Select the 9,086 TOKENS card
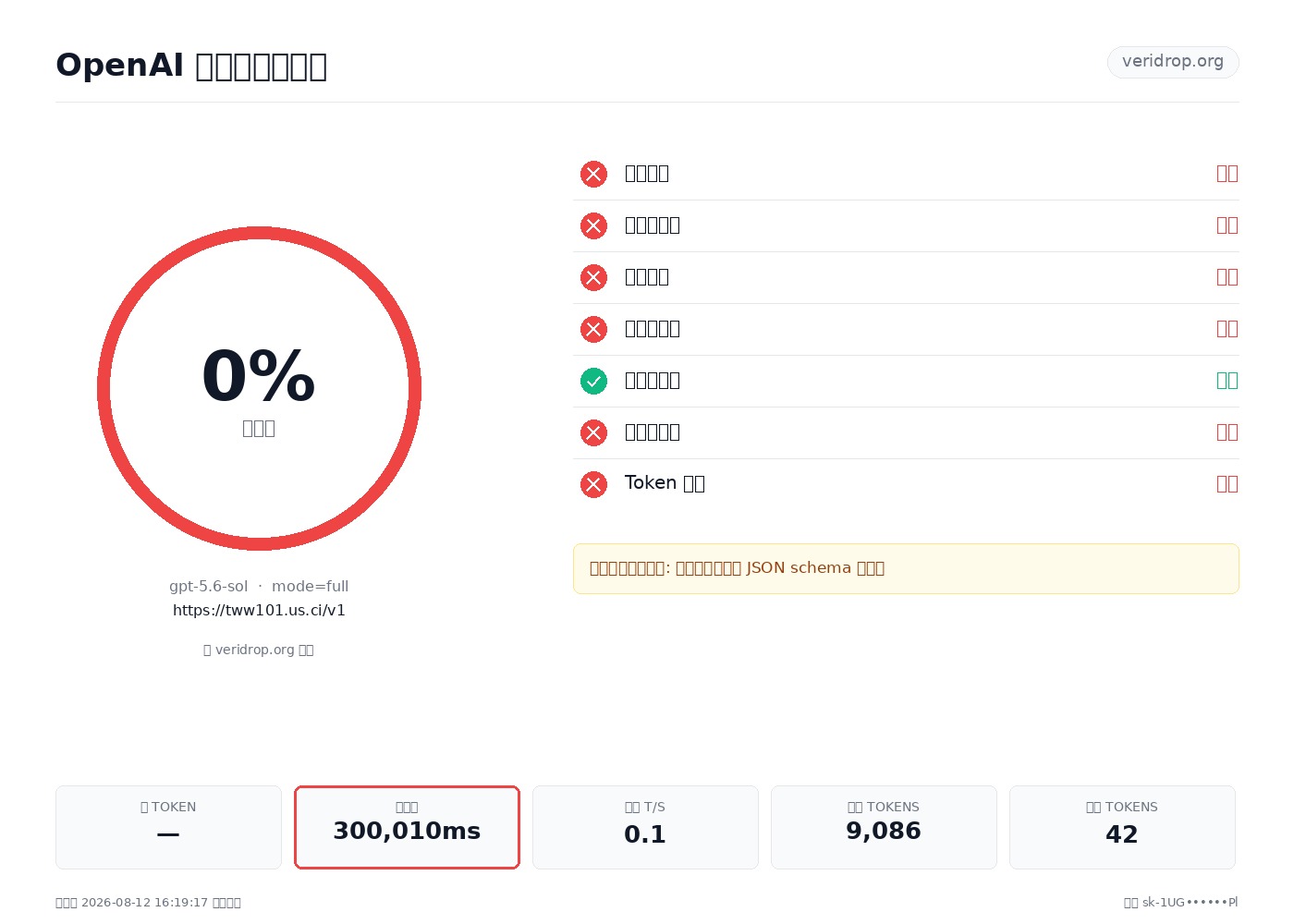Screen dimensions: 1294x924 click(x=884, y=827)
